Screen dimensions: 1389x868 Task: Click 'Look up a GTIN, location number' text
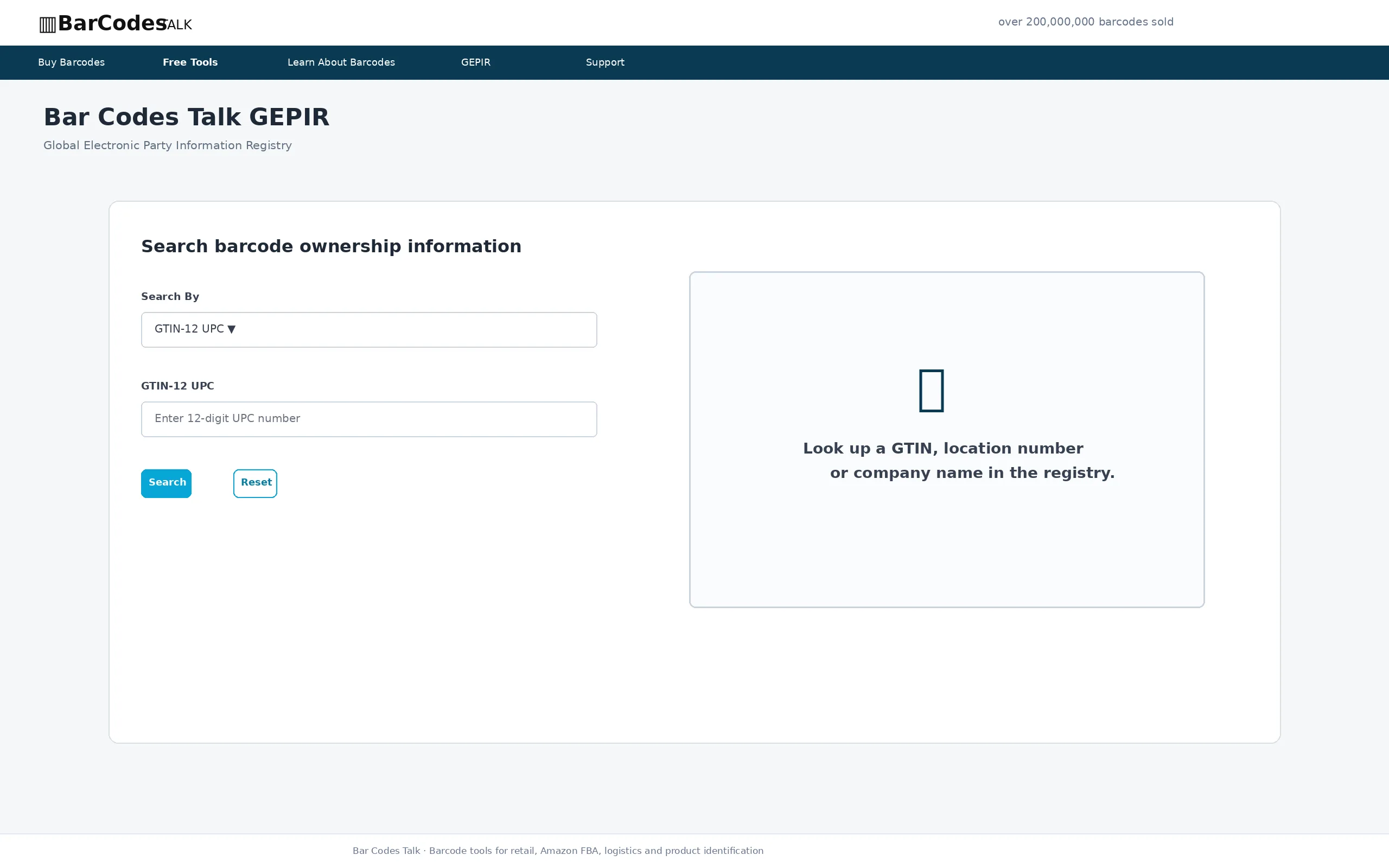point(943,448)
